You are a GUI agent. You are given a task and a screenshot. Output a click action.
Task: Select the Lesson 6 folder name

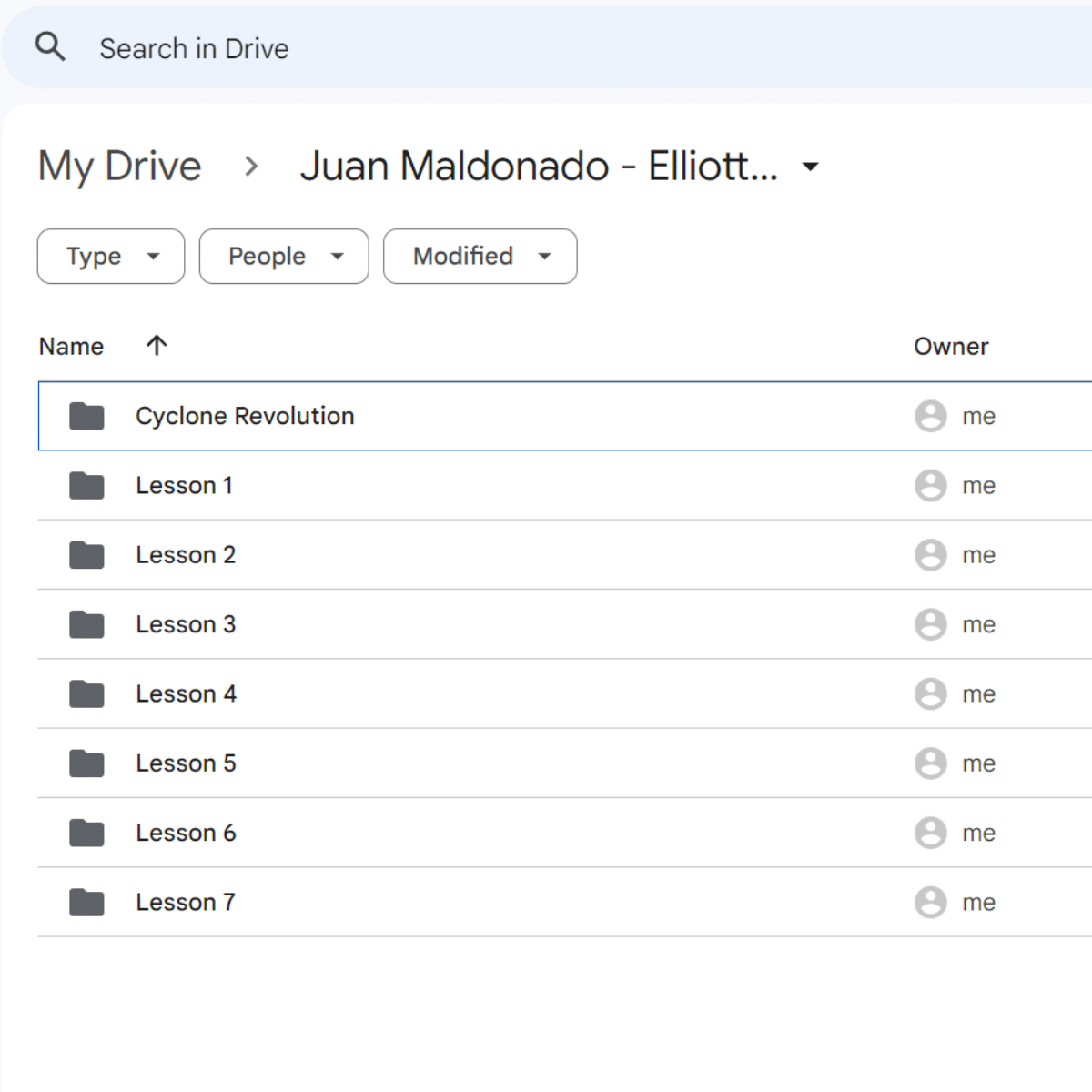(186, 833)
